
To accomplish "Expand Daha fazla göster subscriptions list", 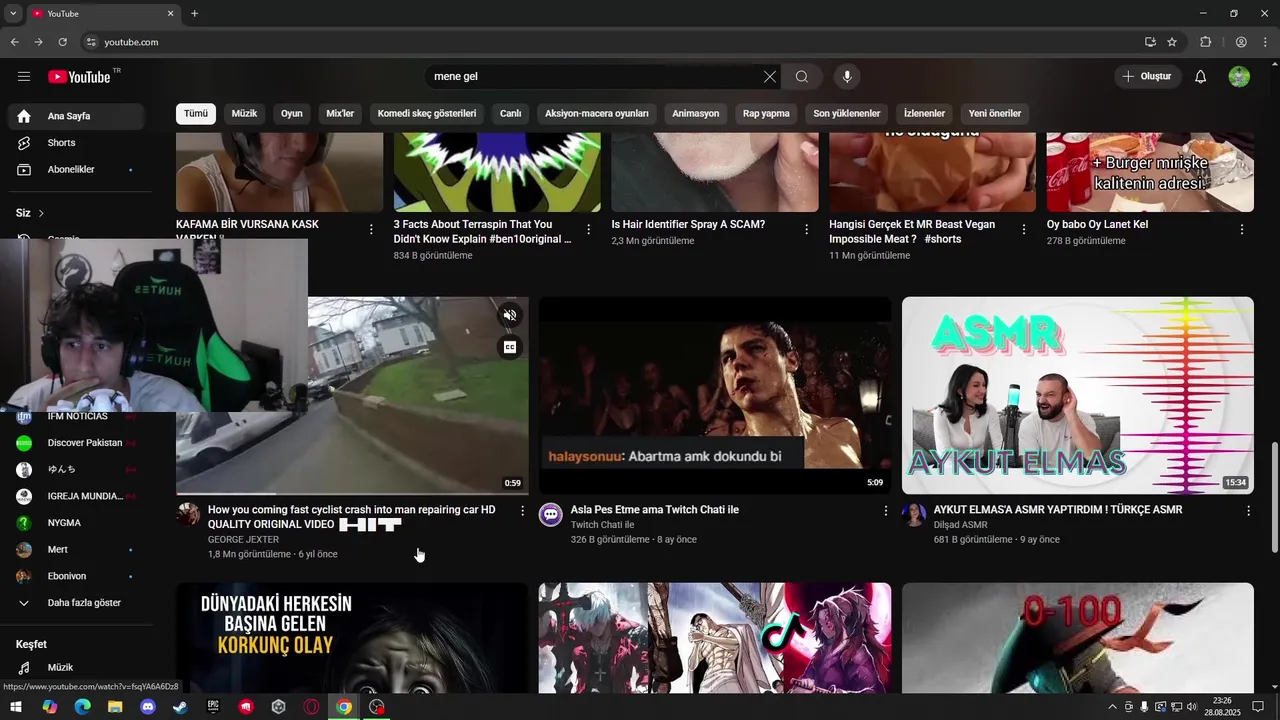I will click(76, 603).
